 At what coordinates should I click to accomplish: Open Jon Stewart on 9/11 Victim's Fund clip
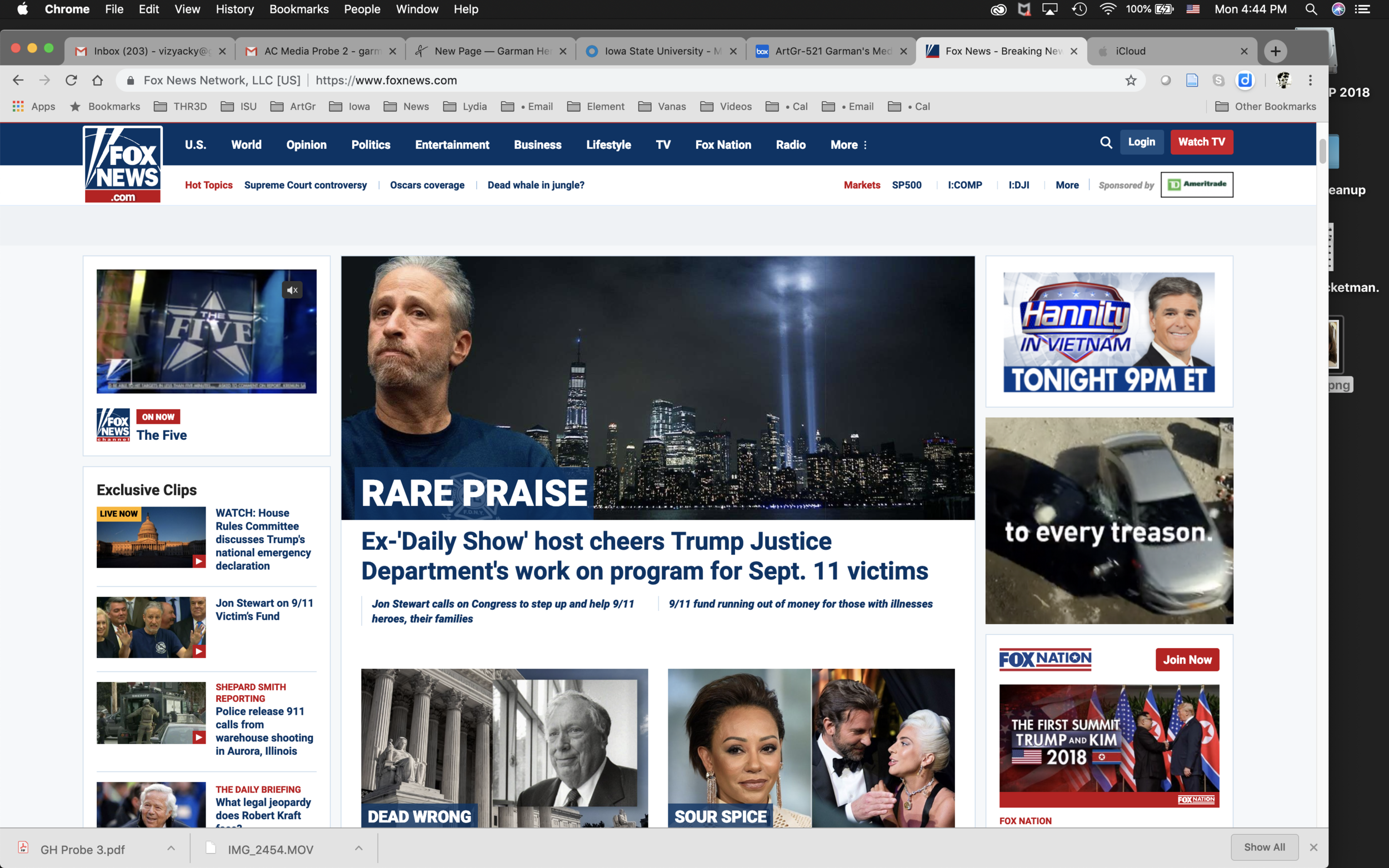point(151,628)
